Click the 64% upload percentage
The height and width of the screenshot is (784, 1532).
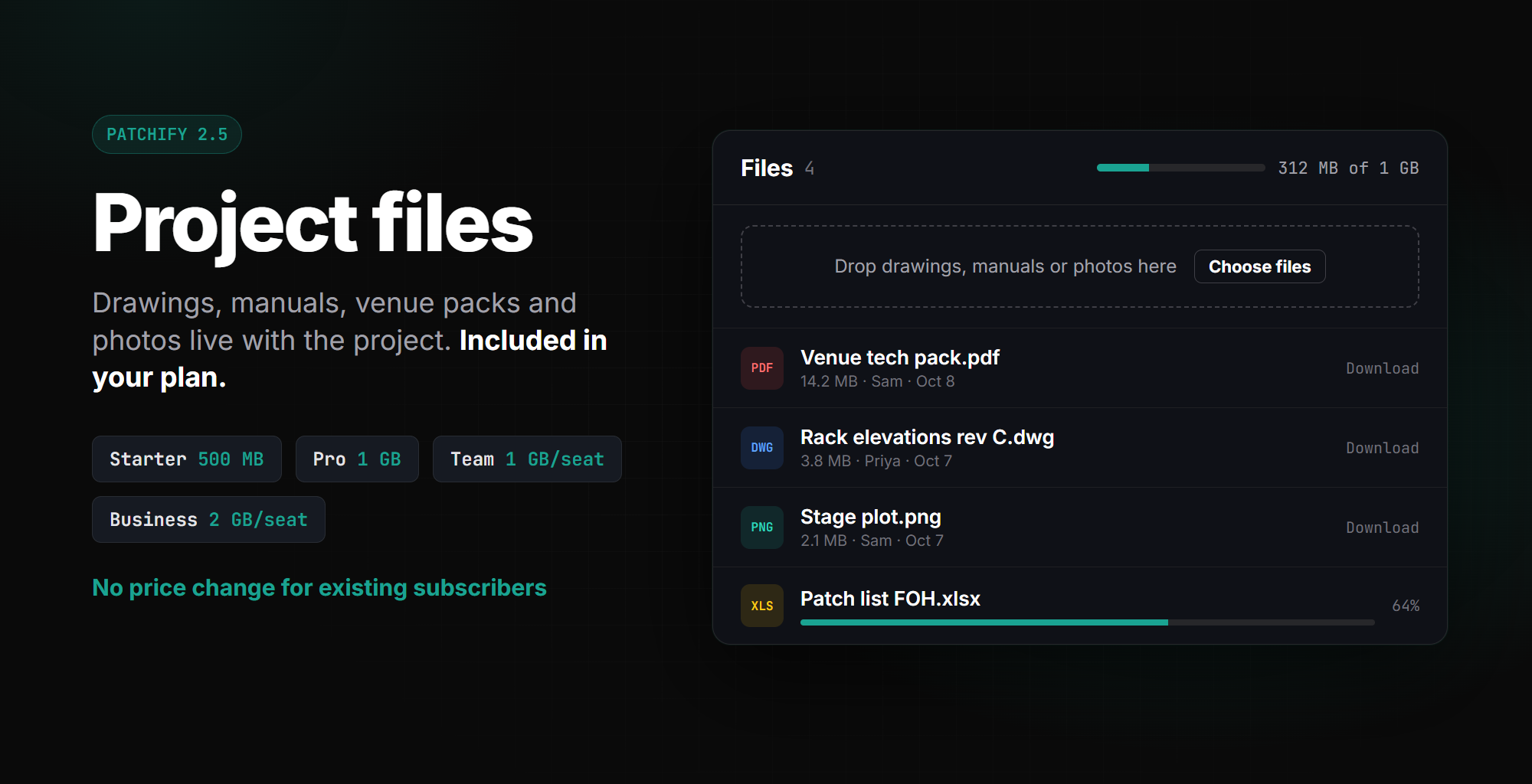(1406, 606)
